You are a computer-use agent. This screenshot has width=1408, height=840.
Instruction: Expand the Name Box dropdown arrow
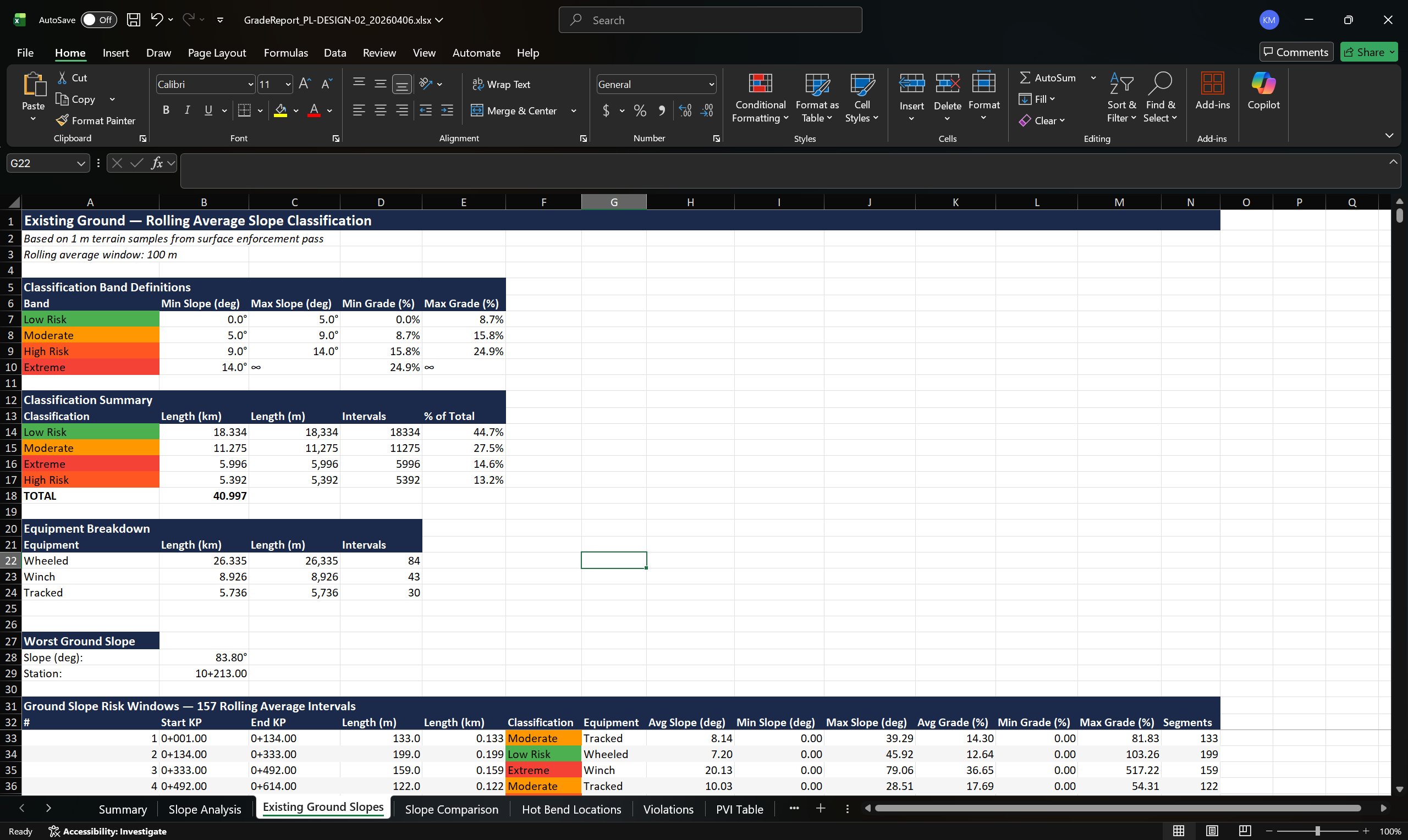coord(81,164)
